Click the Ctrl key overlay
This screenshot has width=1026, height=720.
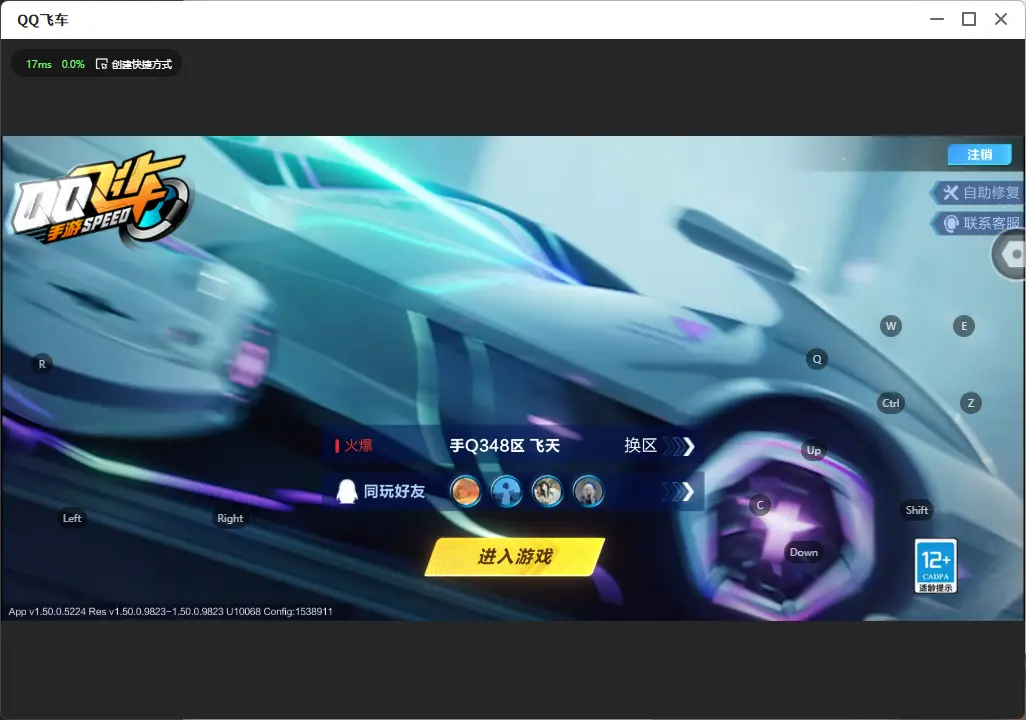click(x=891, y=403)
